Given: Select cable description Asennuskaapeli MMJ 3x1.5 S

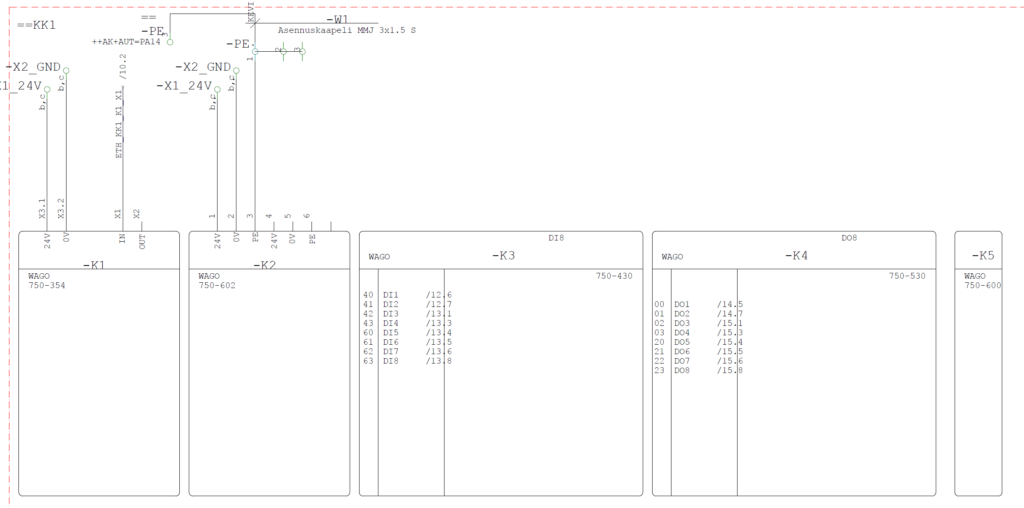Looking at the screenshot, I should pyautogui.click(x=346, y=31).
